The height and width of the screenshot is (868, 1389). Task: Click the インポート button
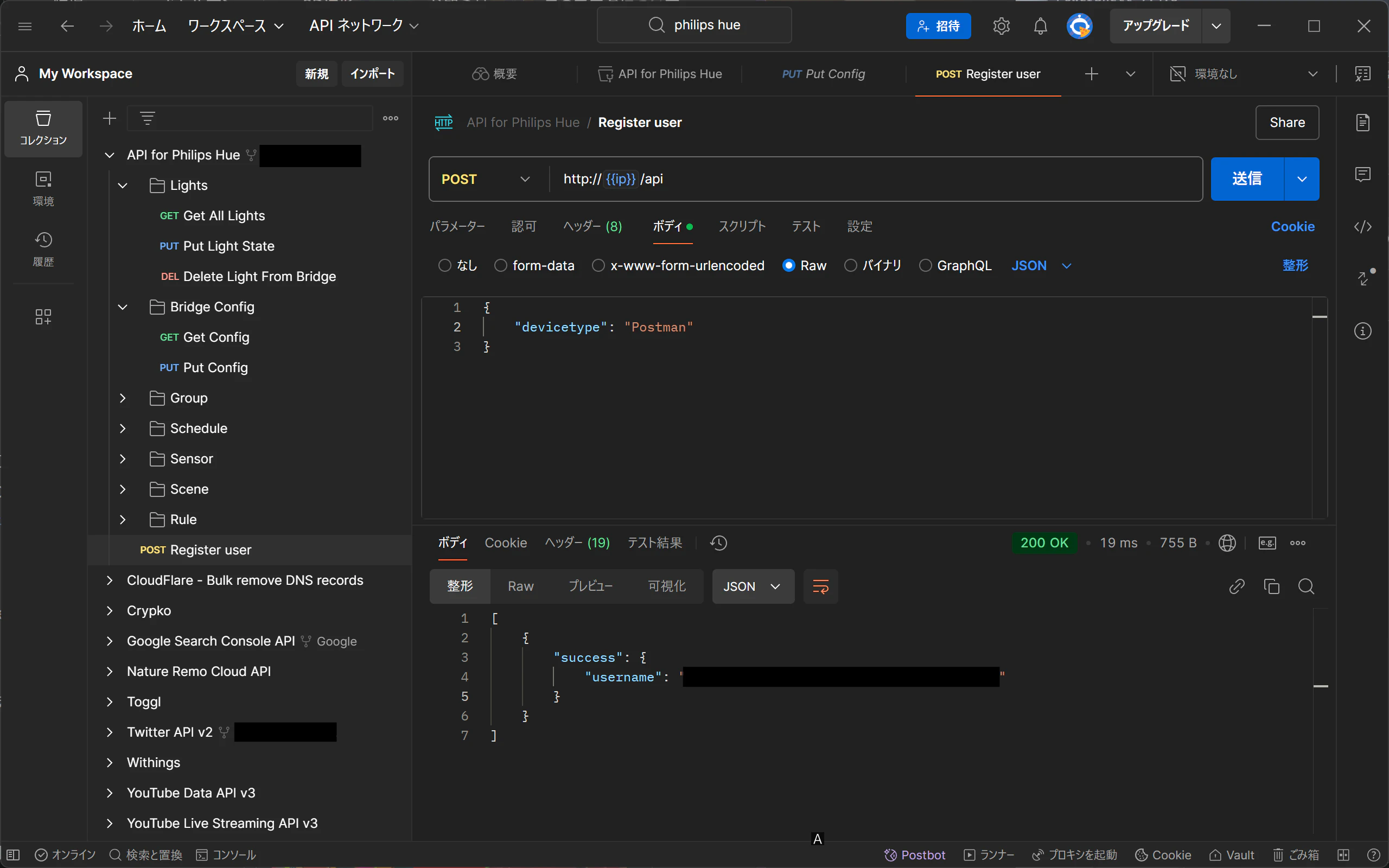click(x=373, y=73)
